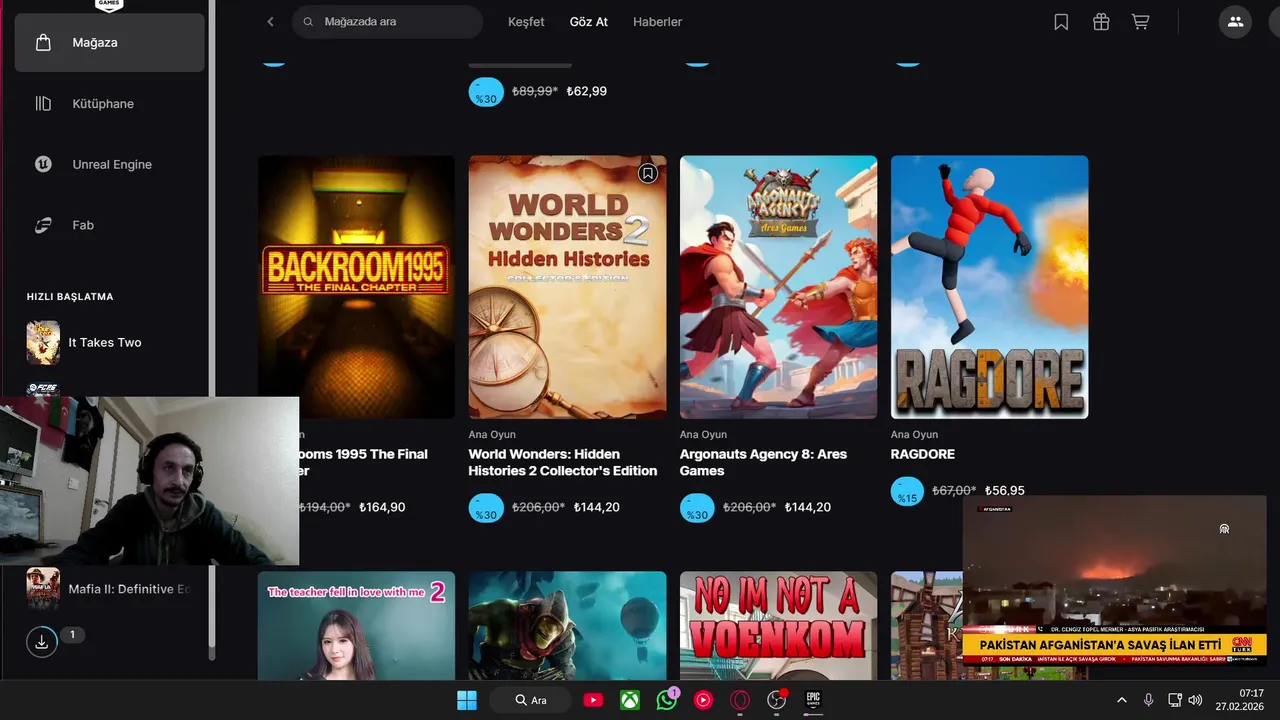The width and height of the screenshot is (1280, 720).
Task: Click the ₺56,95 RAGDORE price
Action: 1005,491
